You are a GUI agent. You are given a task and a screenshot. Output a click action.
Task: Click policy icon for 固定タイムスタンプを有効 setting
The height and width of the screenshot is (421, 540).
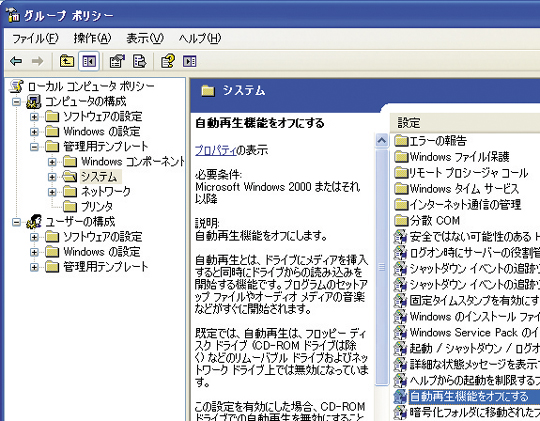click(x=401, y=300)
